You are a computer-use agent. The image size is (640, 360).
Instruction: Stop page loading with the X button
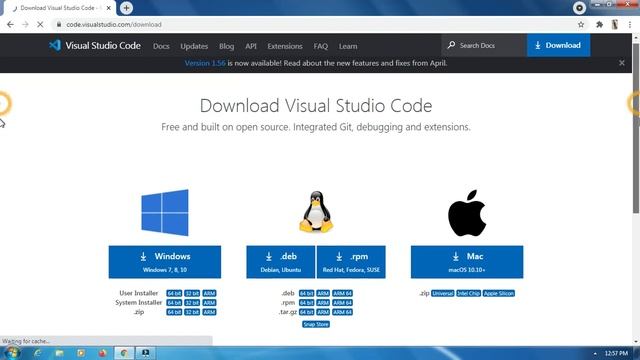pos(40,24)
